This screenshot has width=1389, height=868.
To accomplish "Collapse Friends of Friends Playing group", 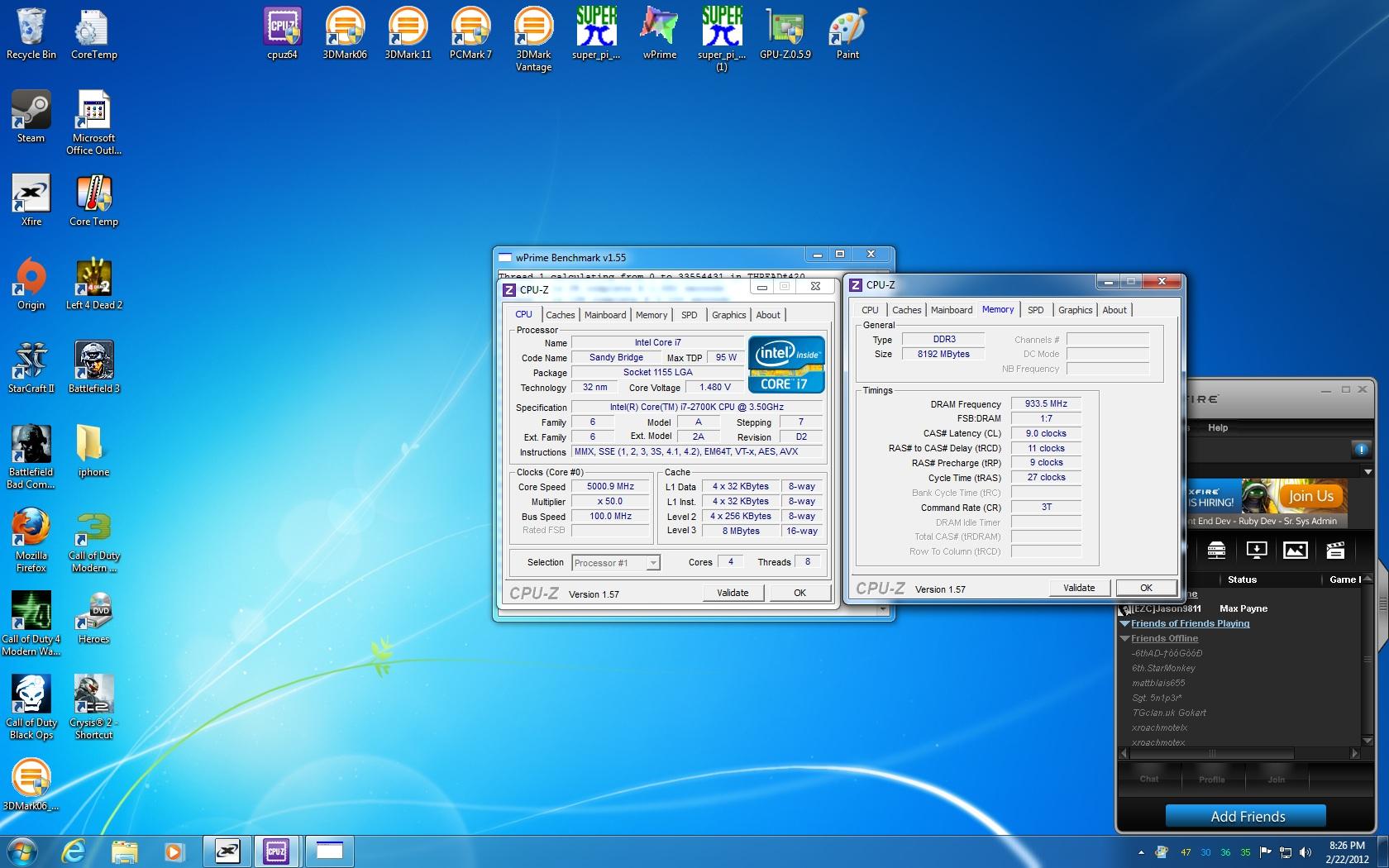I will pyautogui.click(x=1125, y=624).
